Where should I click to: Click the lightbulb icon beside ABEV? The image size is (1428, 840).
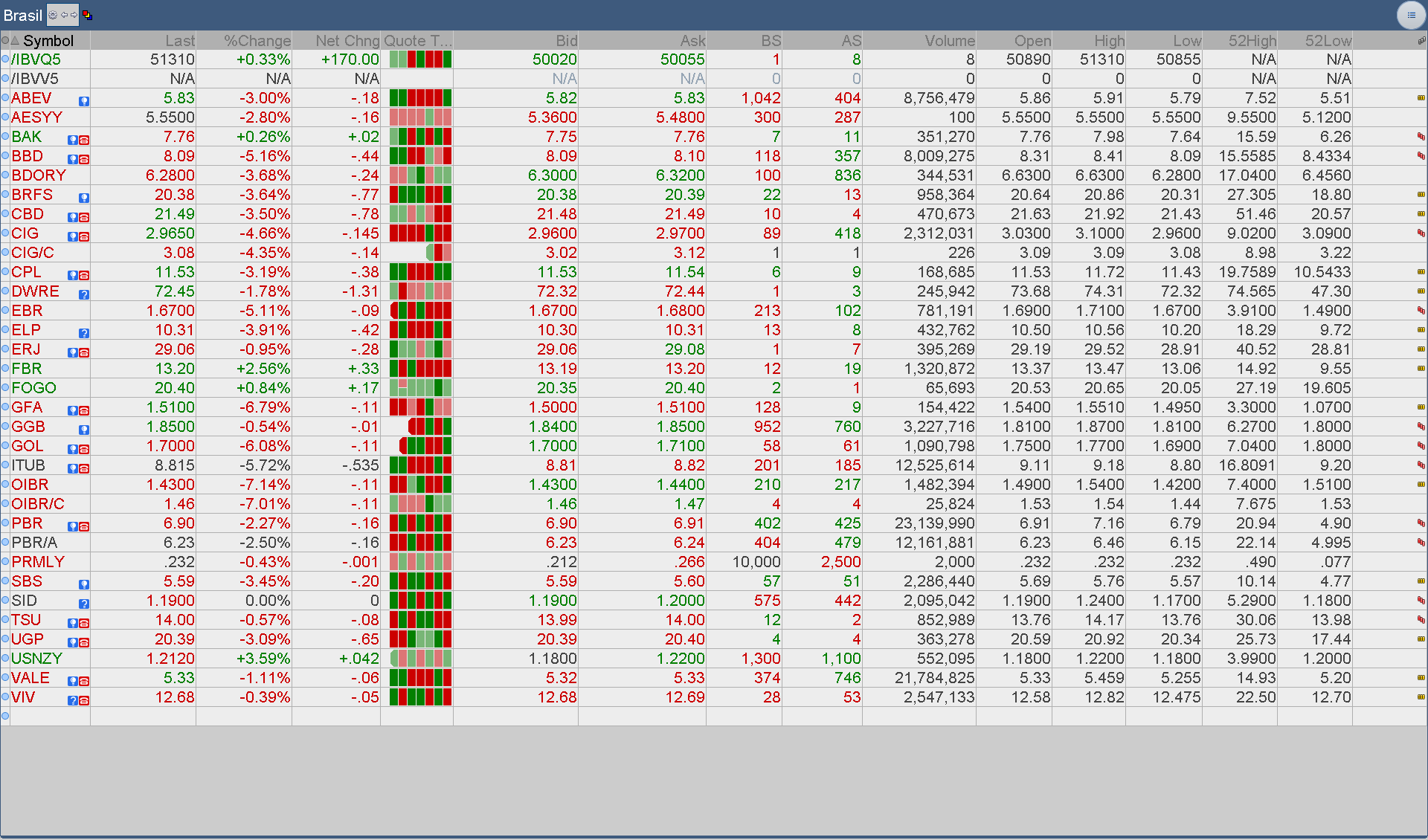(x=84, y=101)
